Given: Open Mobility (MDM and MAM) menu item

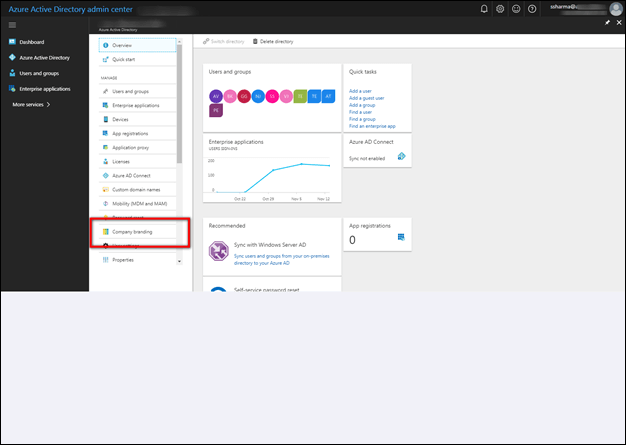Looking at the screenshot, I should pos(137,204).
